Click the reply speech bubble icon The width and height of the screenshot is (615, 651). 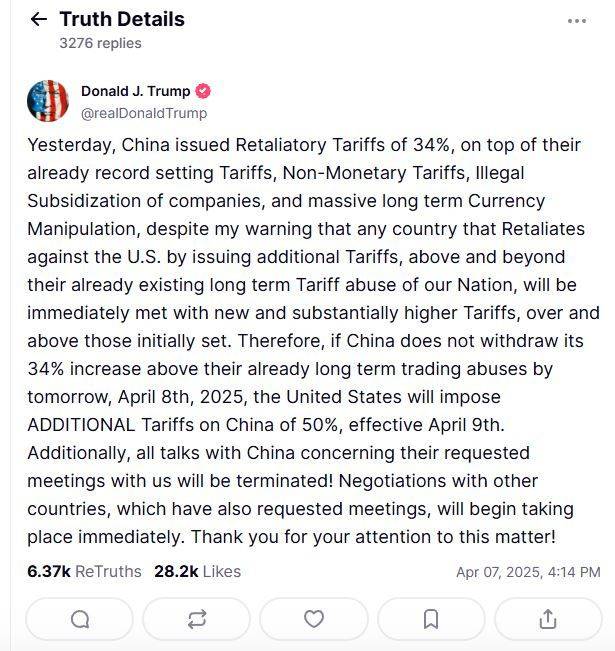click(x=80, y=619)
